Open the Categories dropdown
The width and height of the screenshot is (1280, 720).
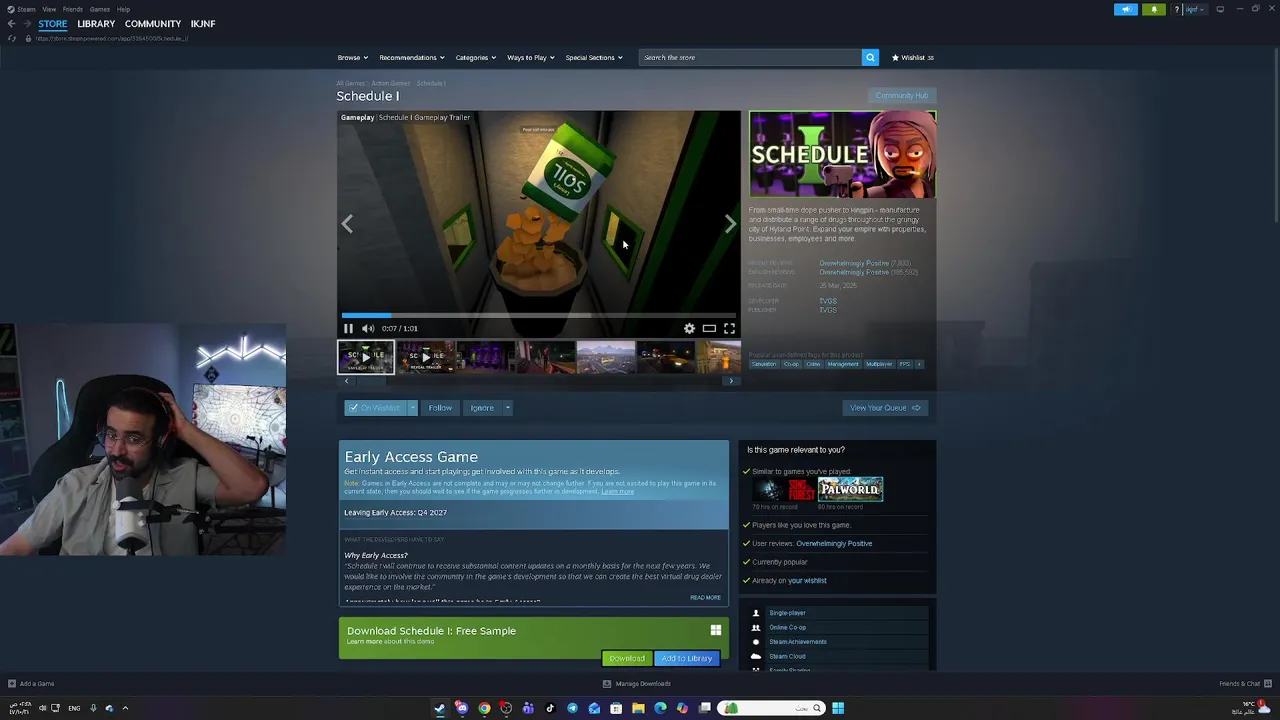(x=475, y=57)
